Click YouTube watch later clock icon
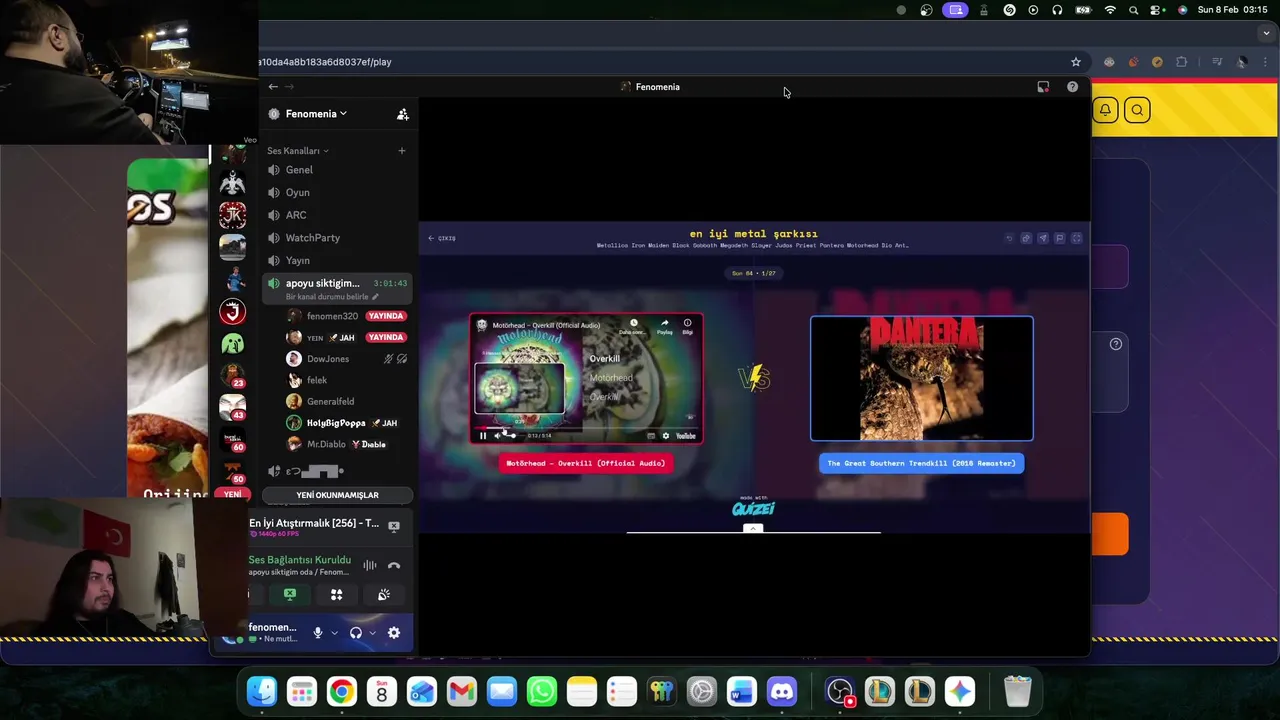Viewport: 1280px width, 720px height. (633, 326)
